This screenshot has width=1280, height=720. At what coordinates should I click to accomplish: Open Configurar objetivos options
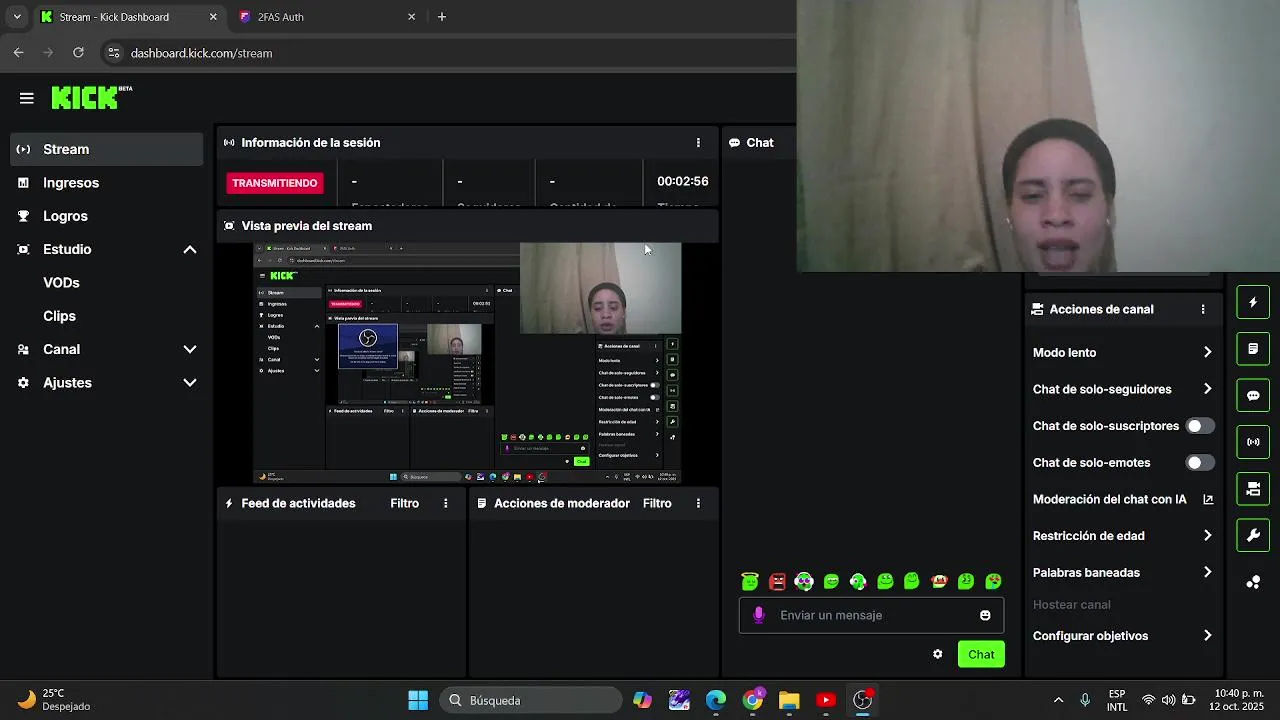(x=1123, y=636)
